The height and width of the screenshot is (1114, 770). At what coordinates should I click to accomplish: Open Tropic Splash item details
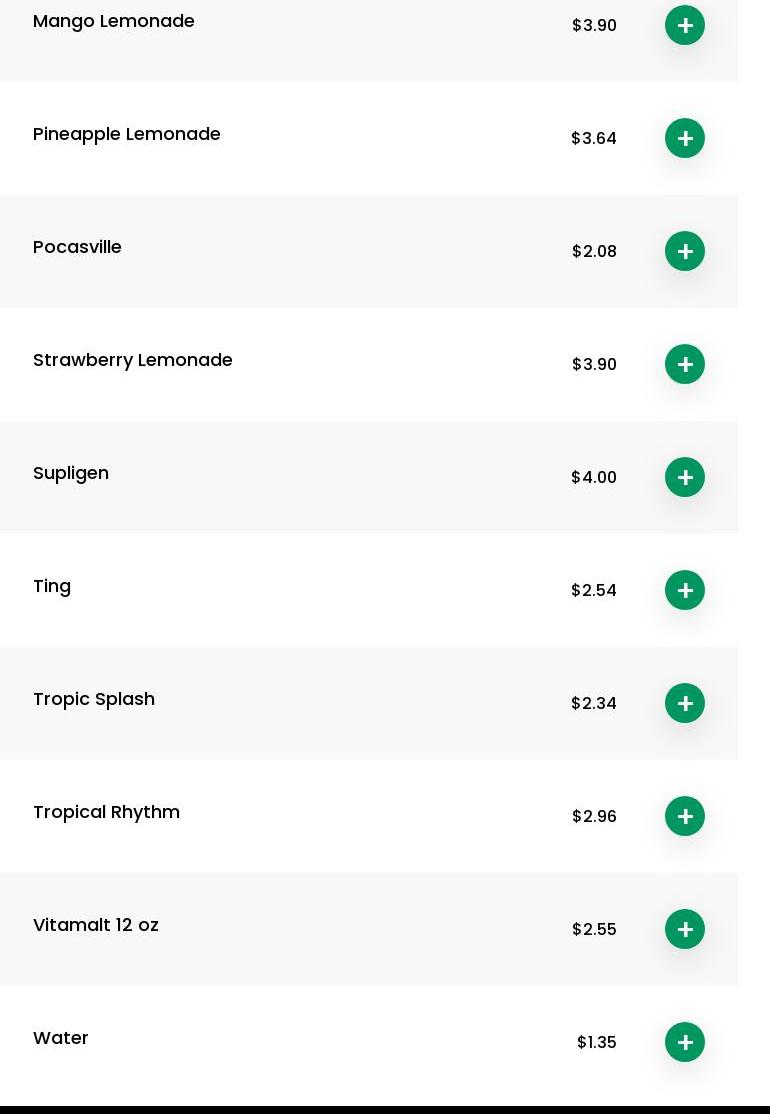[x=94, y=699]
